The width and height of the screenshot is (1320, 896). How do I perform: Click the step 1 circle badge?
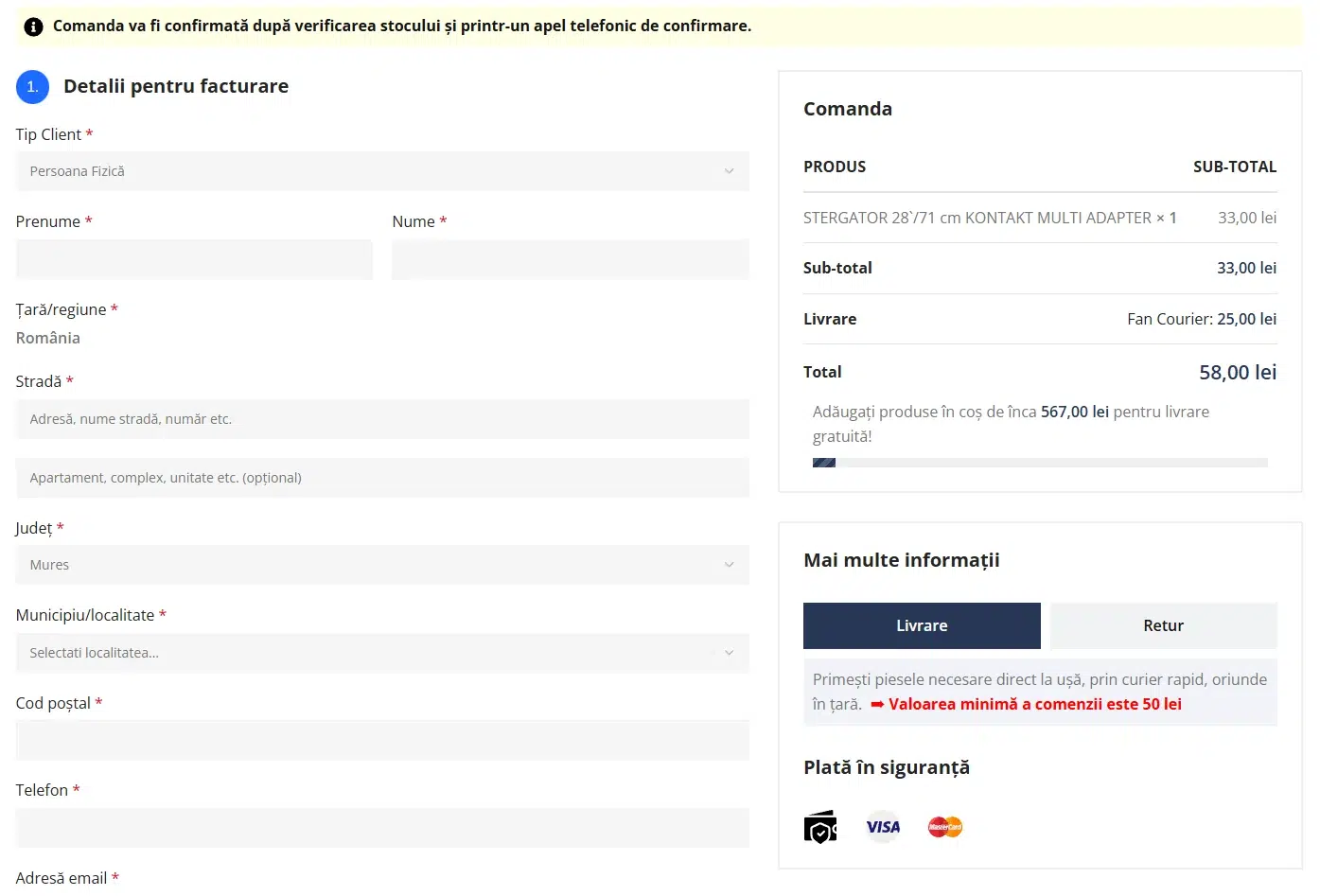click(x=32, y=86)
